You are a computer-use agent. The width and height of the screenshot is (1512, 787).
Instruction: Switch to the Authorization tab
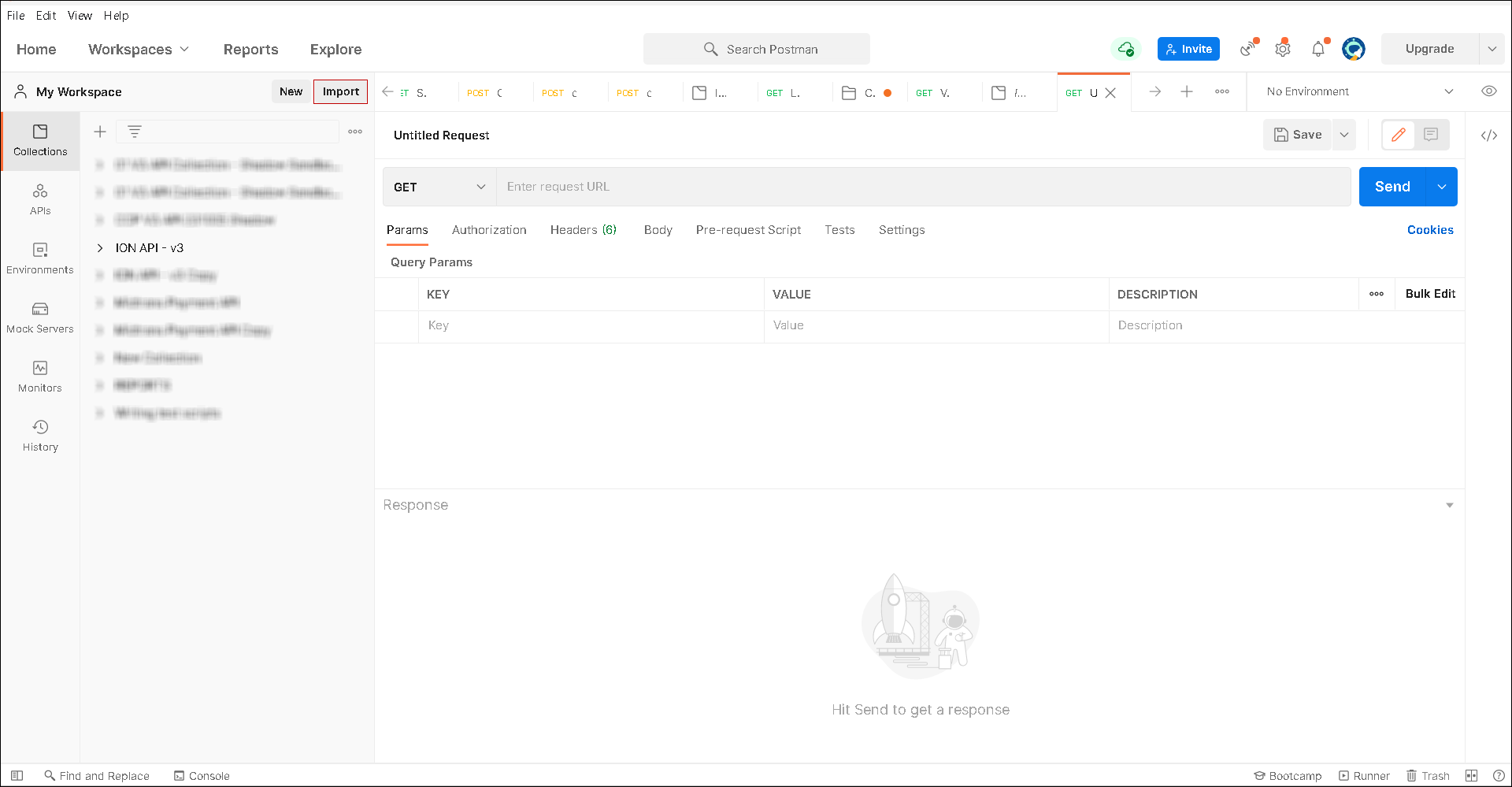pos(489,230)
